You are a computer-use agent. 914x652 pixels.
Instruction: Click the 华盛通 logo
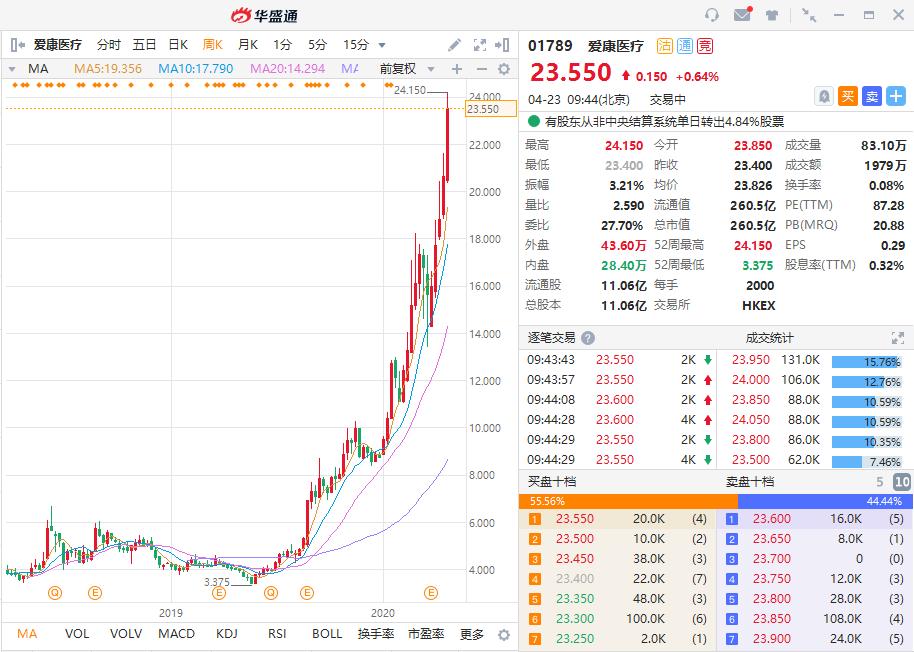tap(264, 15)
